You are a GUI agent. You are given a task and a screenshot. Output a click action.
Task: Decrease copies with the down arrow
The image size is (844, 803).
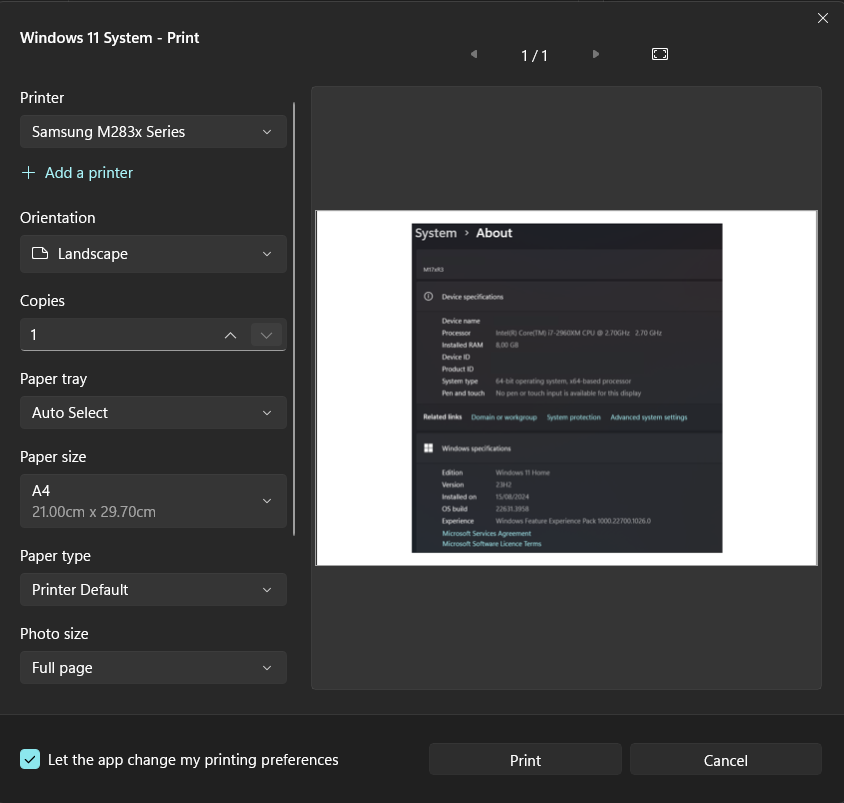pos(266,335)
